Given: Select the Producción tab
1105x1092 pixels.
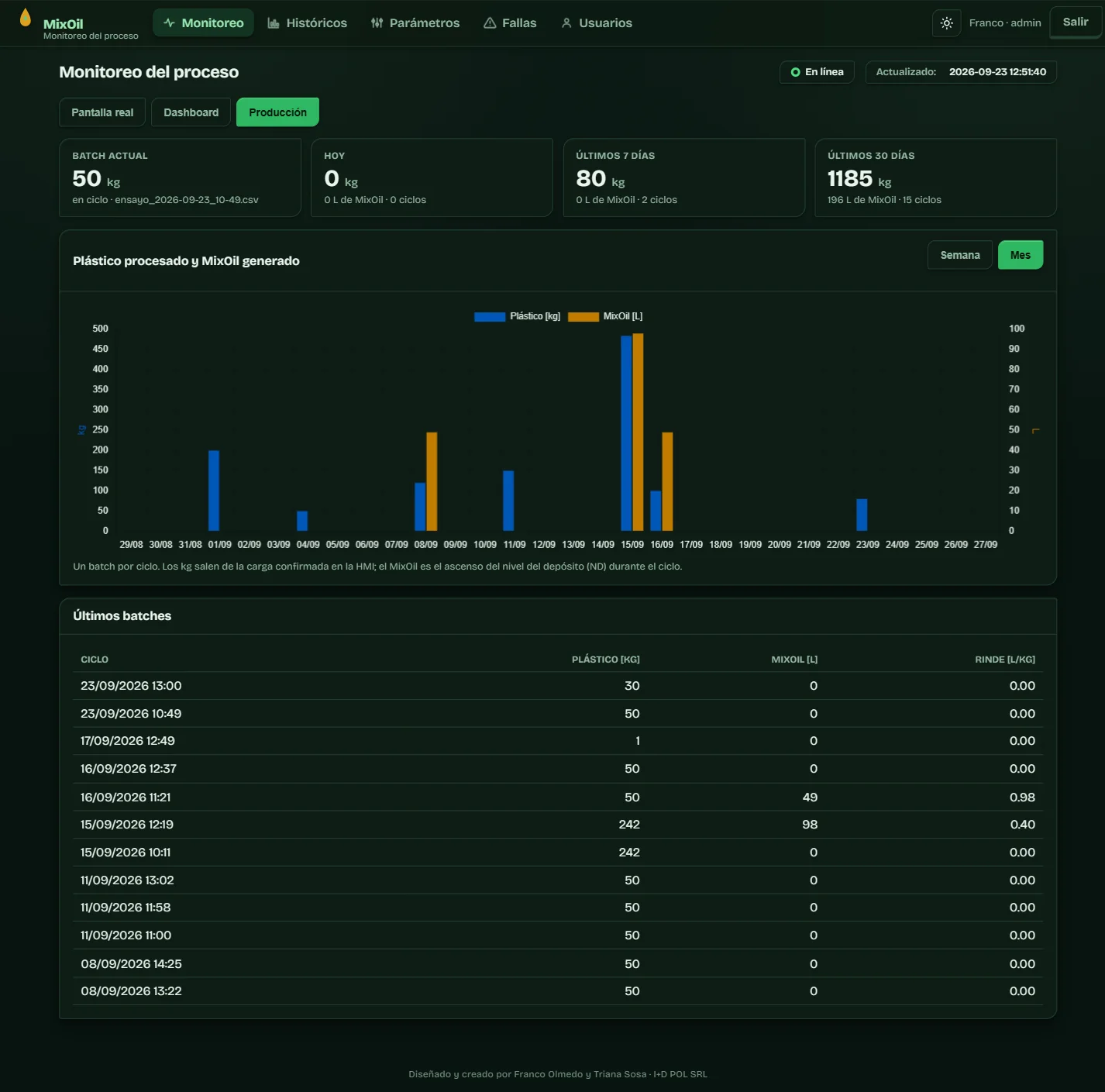Looking at the screenshot, I should tap(277, 112).
